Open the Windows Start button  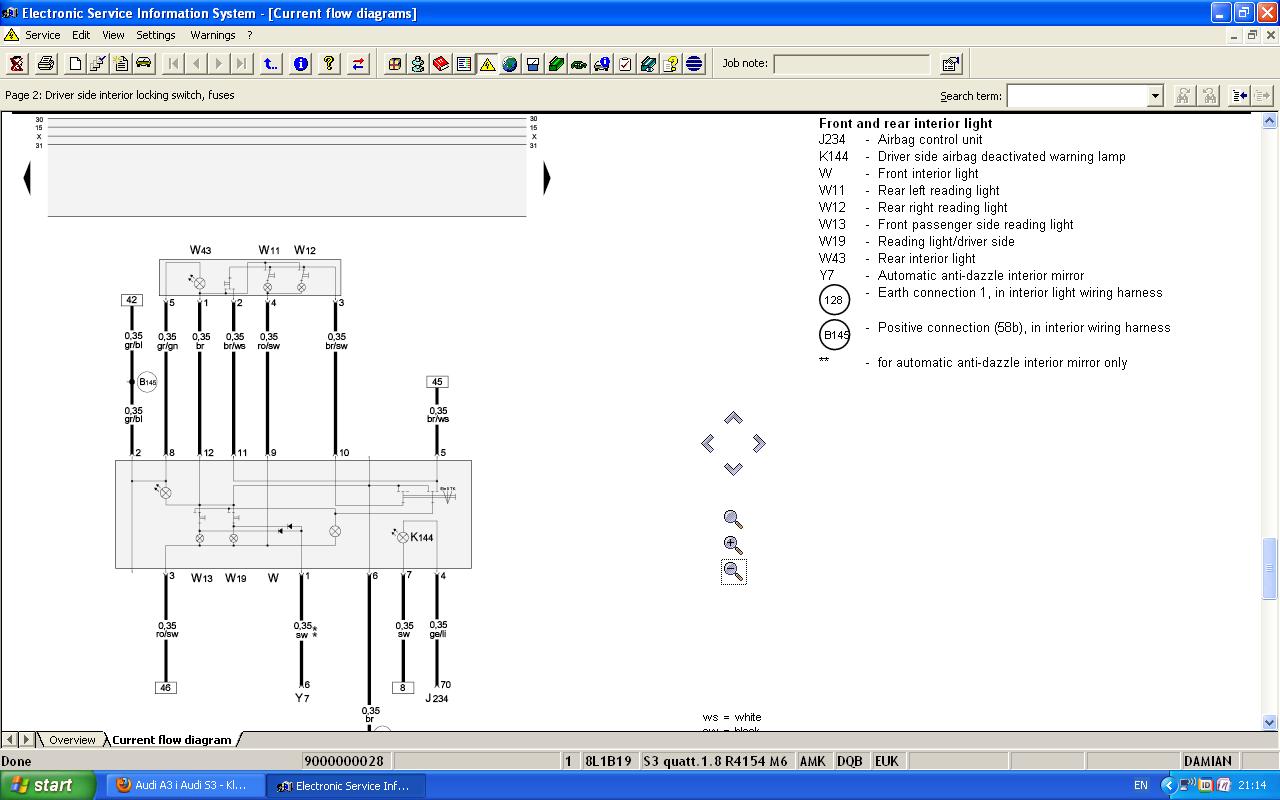coord(48,785)
